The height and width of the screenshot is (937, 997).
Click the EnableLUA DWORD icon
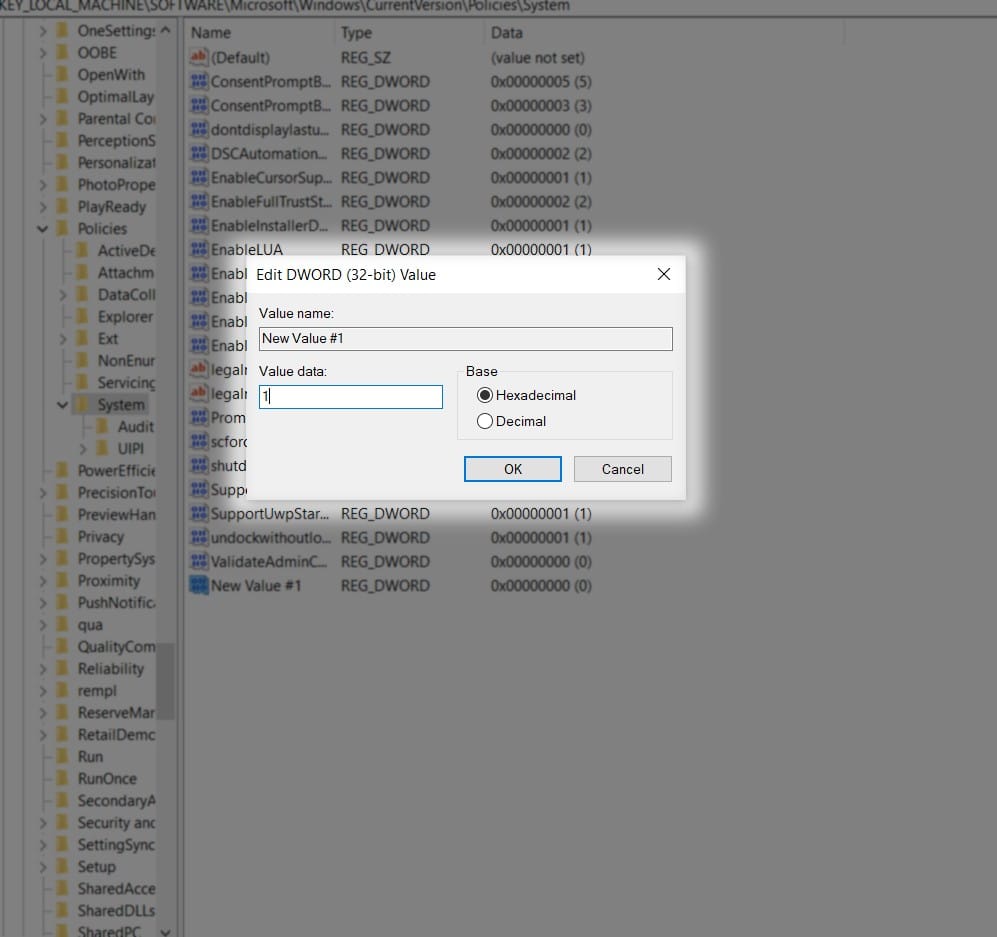[x=199, y=249]
